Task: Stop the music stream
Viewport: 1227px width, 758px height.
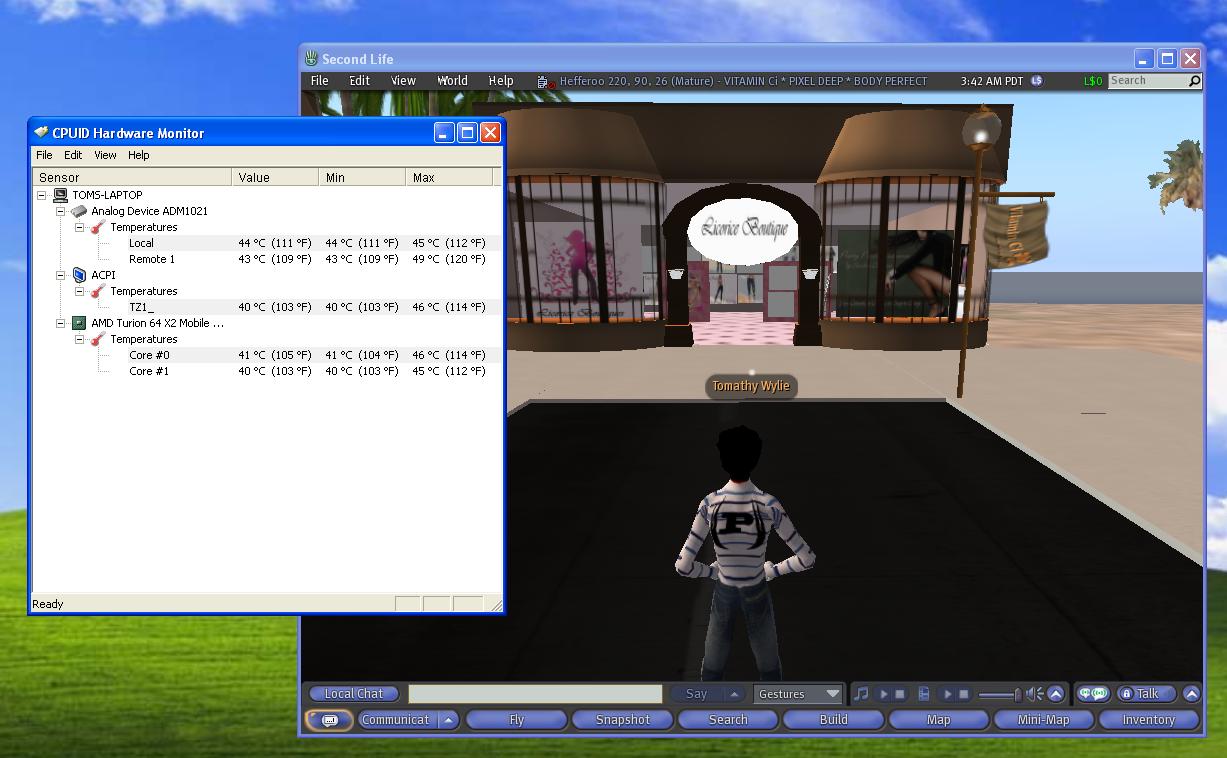Action: (900, 694)
